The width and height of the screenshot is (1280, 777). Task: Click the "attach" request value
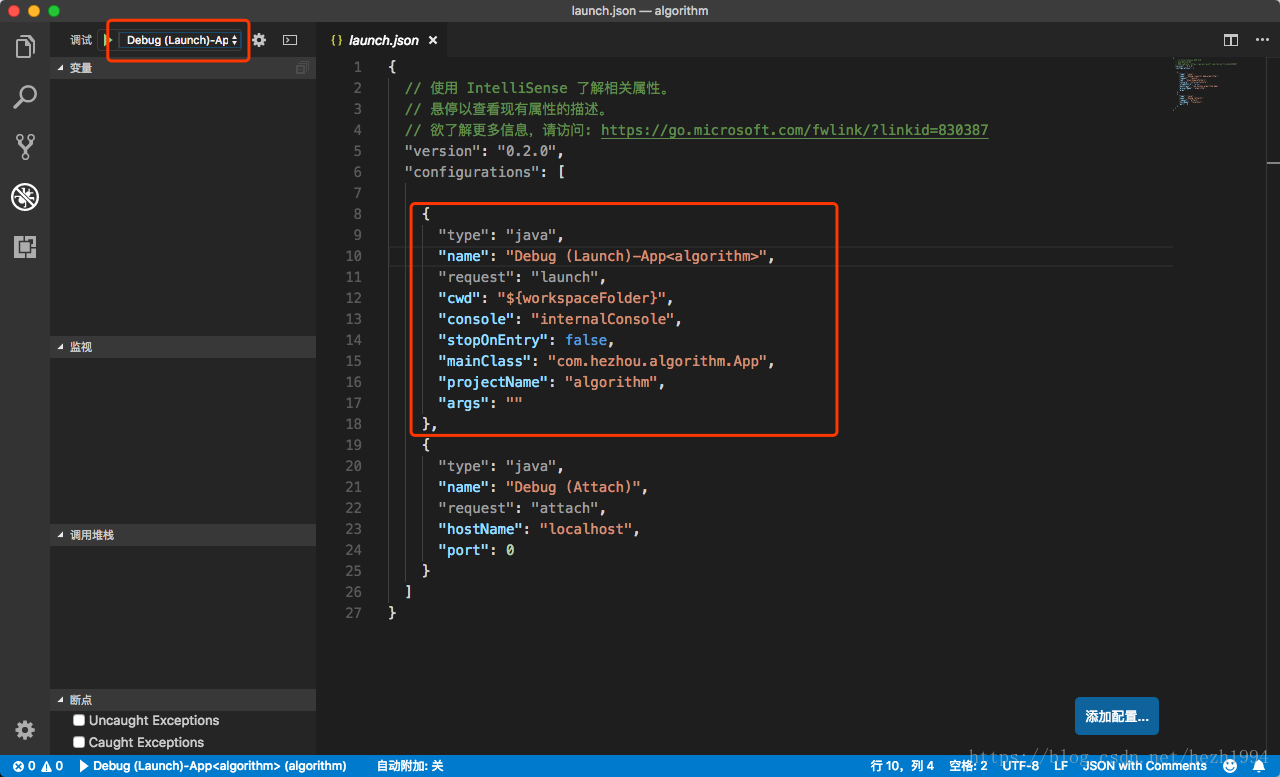[563, 508]
